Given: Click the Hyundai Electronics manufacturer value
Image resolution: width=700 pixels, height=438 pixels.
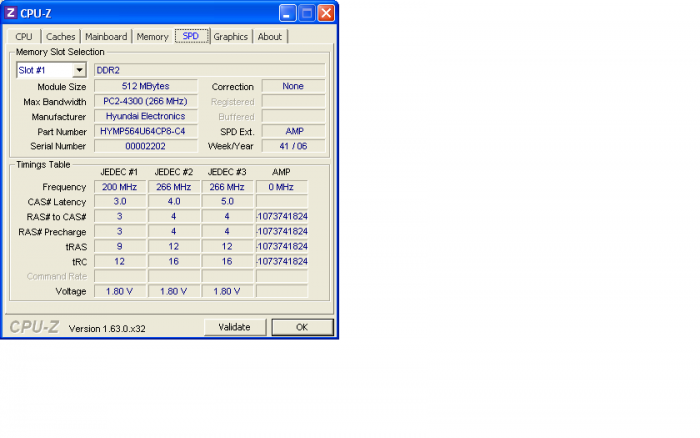Looking at the screenshot, I should [146, 116].
